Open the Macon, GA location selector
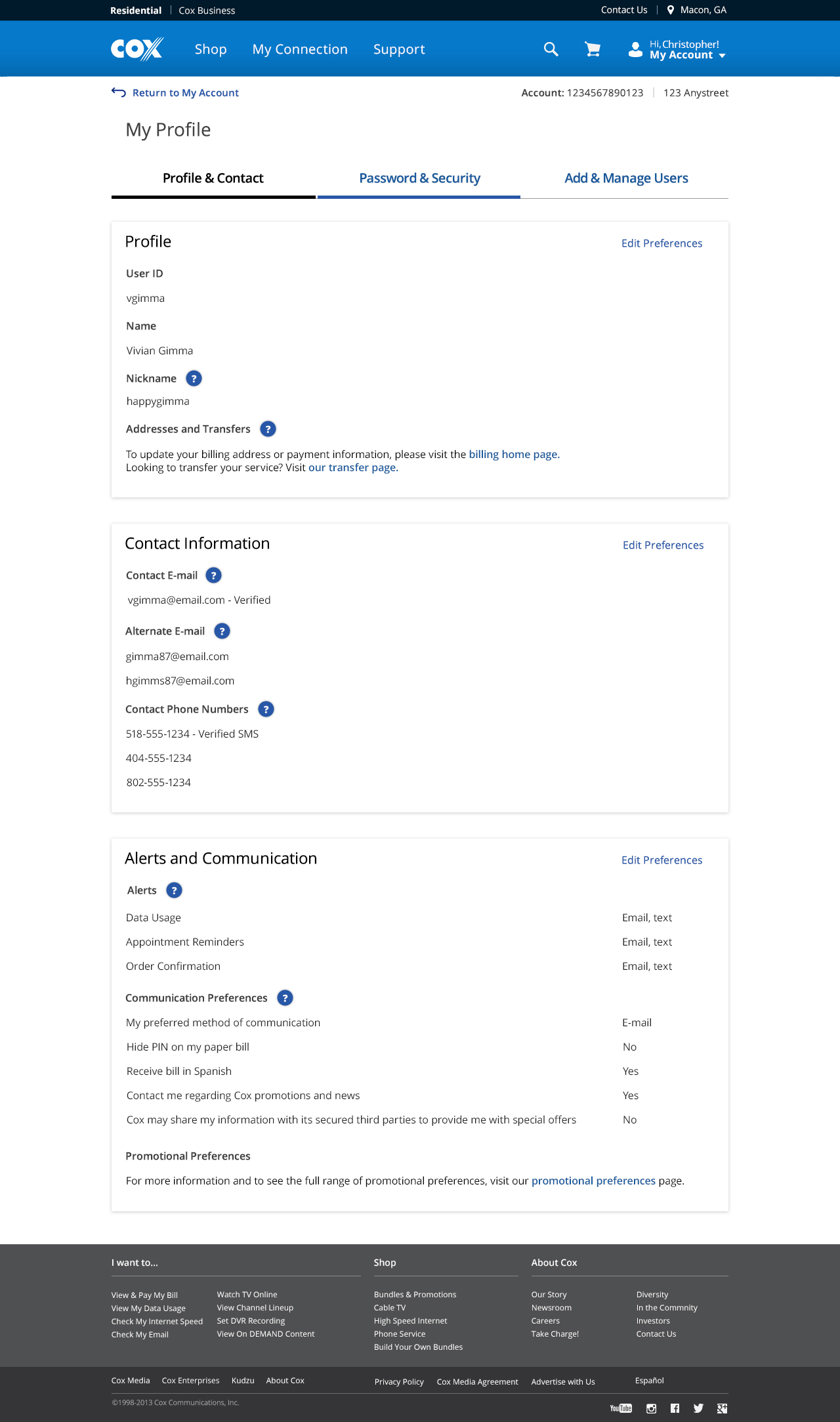Image resolution: width=840 pixels, height=1422 pixels. tap(696, 10)
